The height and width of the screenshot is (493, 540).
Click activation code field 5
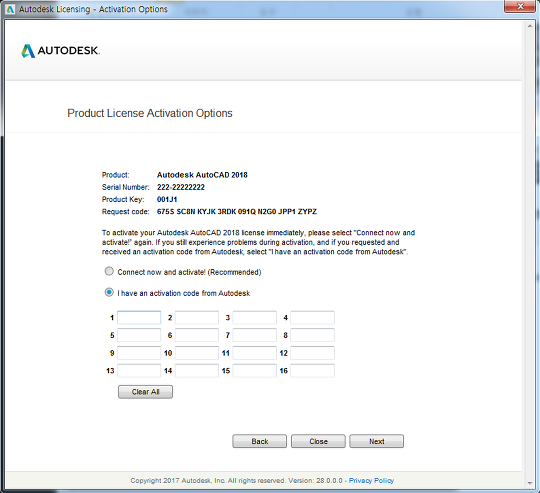pyautogui.click(x=139, y=335)
